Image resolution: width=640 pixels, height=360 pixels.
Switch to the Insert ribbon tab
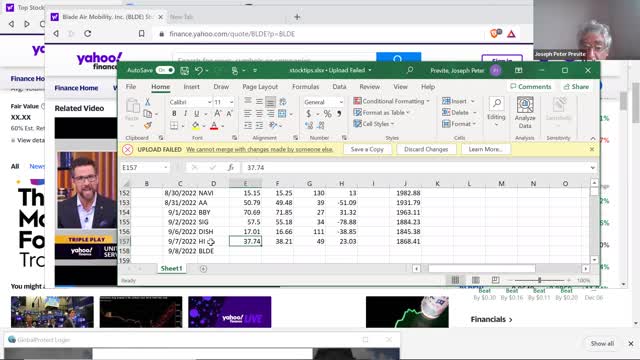click(x=191, y=87)
